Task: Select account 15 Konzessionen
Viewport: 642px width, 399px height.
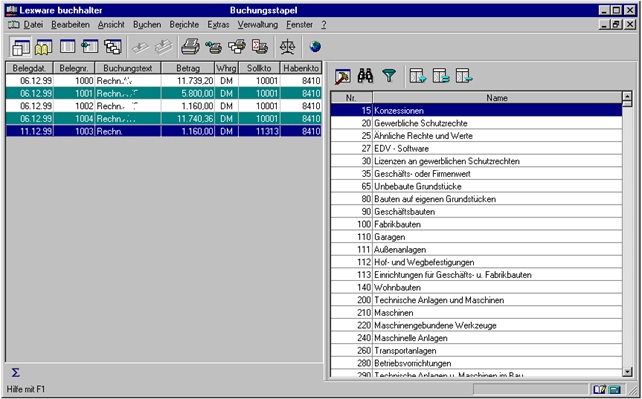Action: point(476,110)
